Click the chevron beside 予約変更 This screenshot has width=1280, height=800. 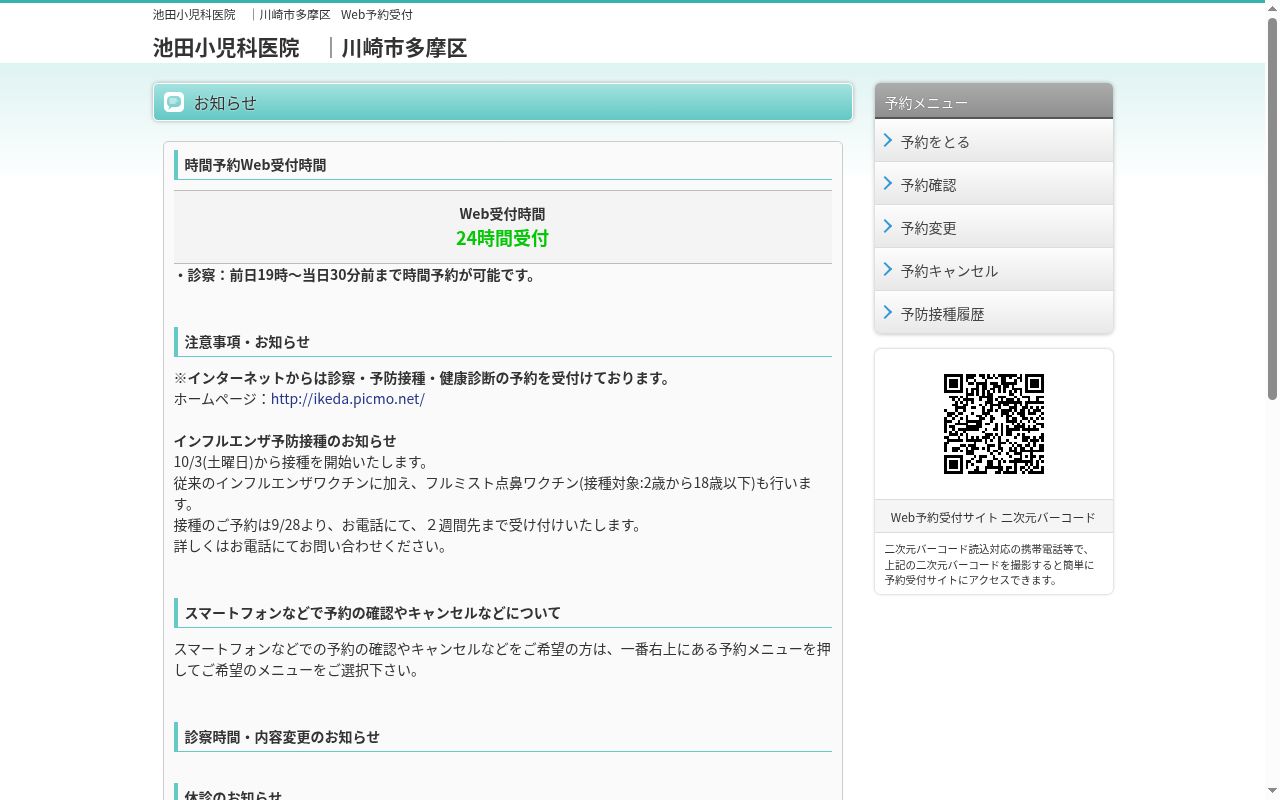888,226
